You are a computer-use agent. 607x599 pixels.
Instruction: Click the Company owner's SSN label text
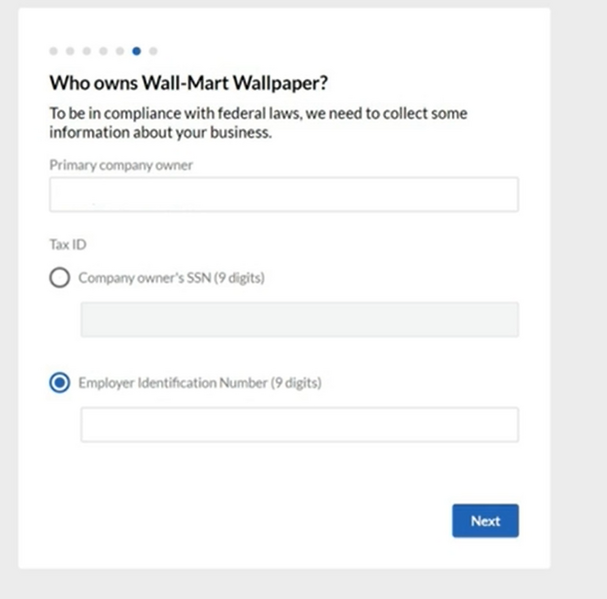pyautogui.click(x=171, y=279)
